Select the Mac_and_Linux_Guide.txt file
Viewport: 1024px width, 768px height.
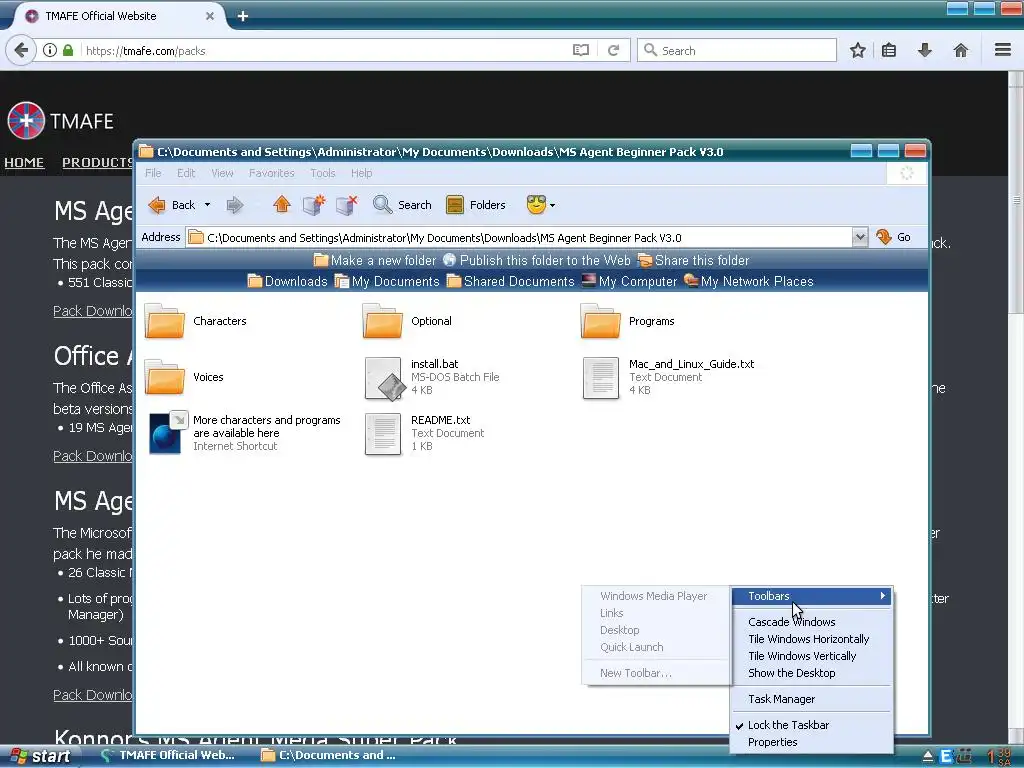tap(668, 377)
